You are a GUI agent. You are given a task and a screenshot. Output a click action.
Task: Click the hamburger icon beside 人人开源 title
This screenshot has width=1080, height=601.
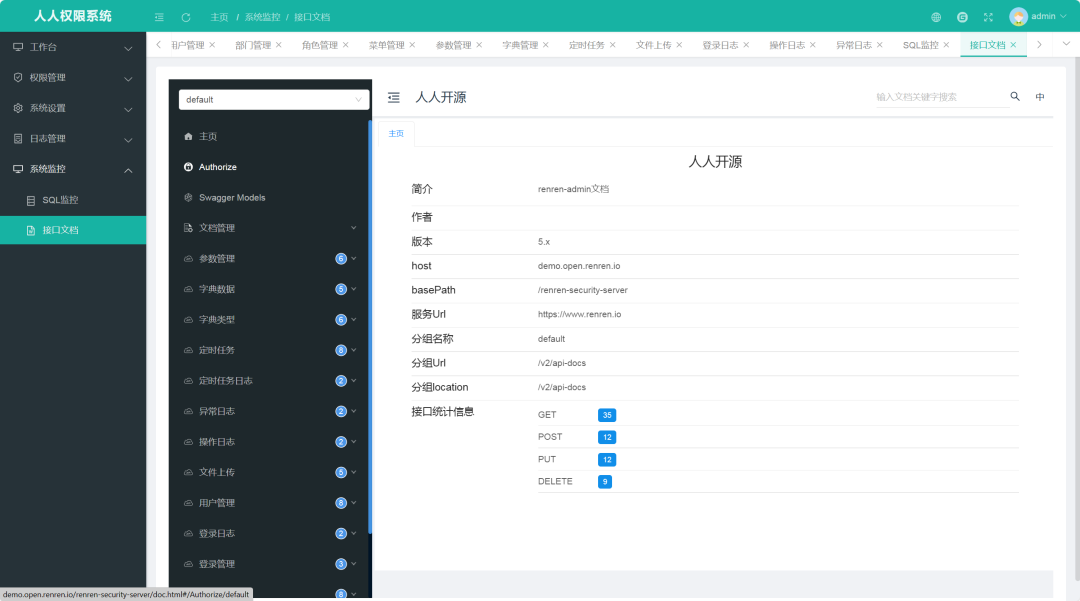[x=393, y=97]
